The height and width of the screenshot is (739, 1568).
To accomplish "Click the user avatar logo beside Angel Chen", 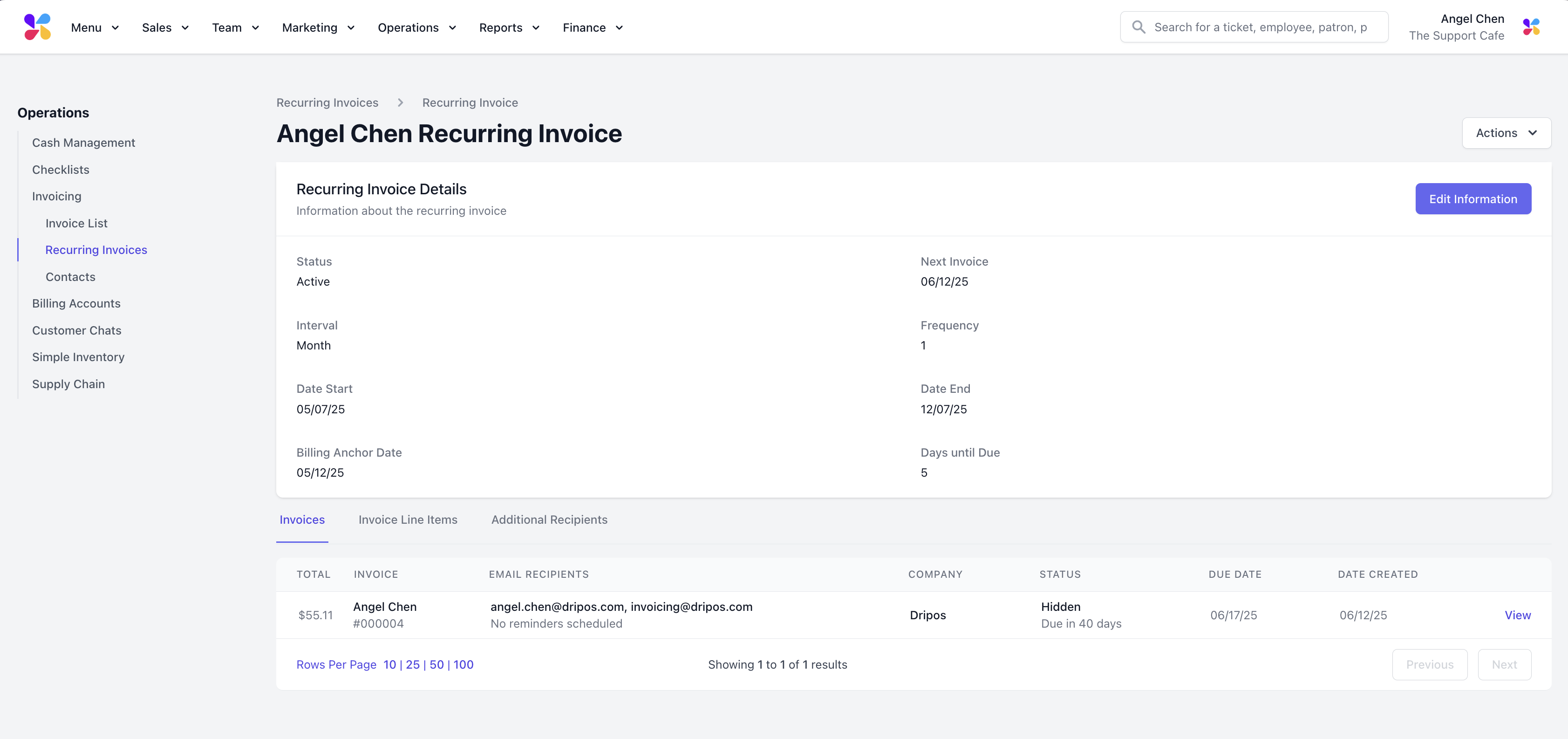I will click(x=1531, y=27).
